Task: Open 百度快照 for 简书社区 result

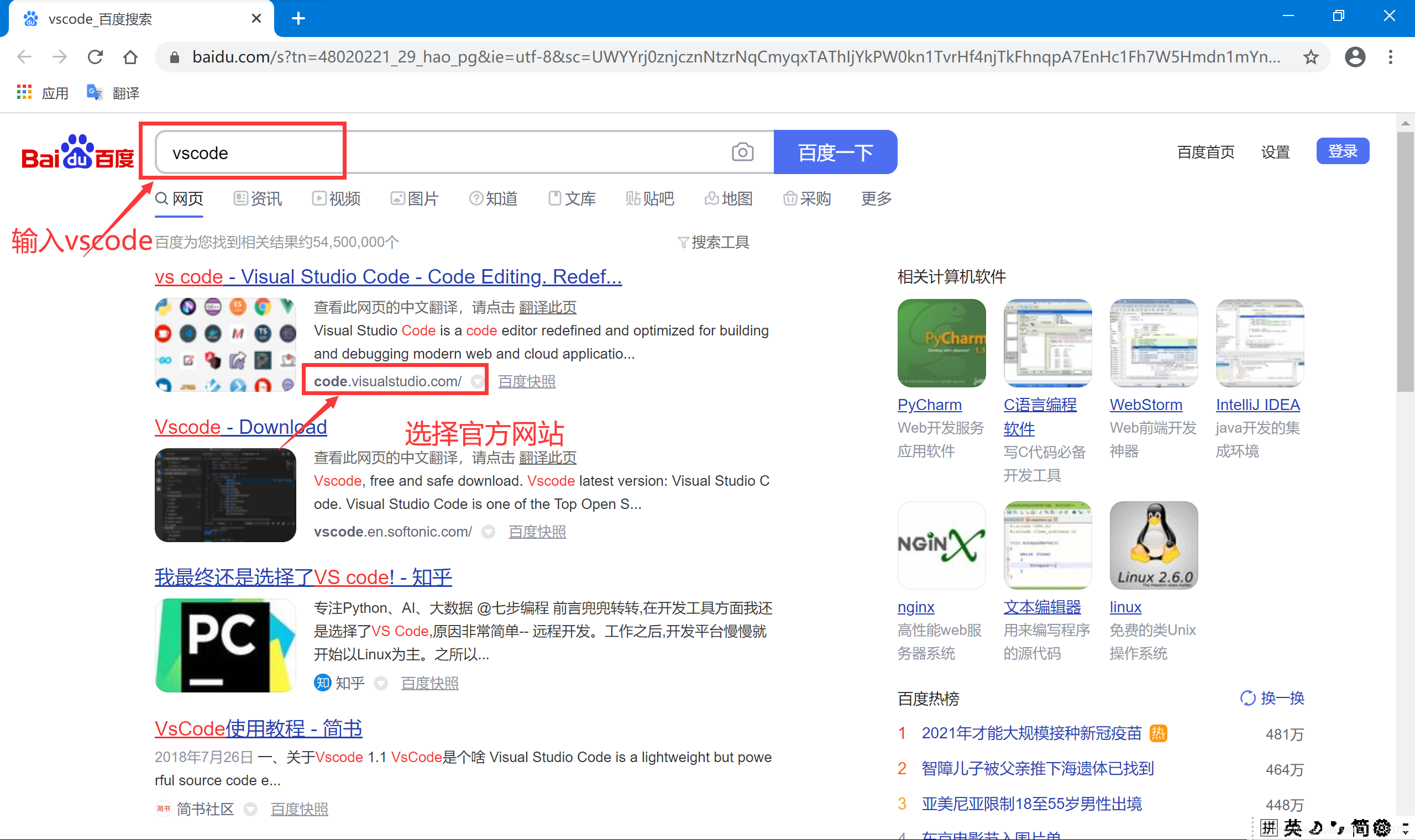Action: click(x=299, y=810)
